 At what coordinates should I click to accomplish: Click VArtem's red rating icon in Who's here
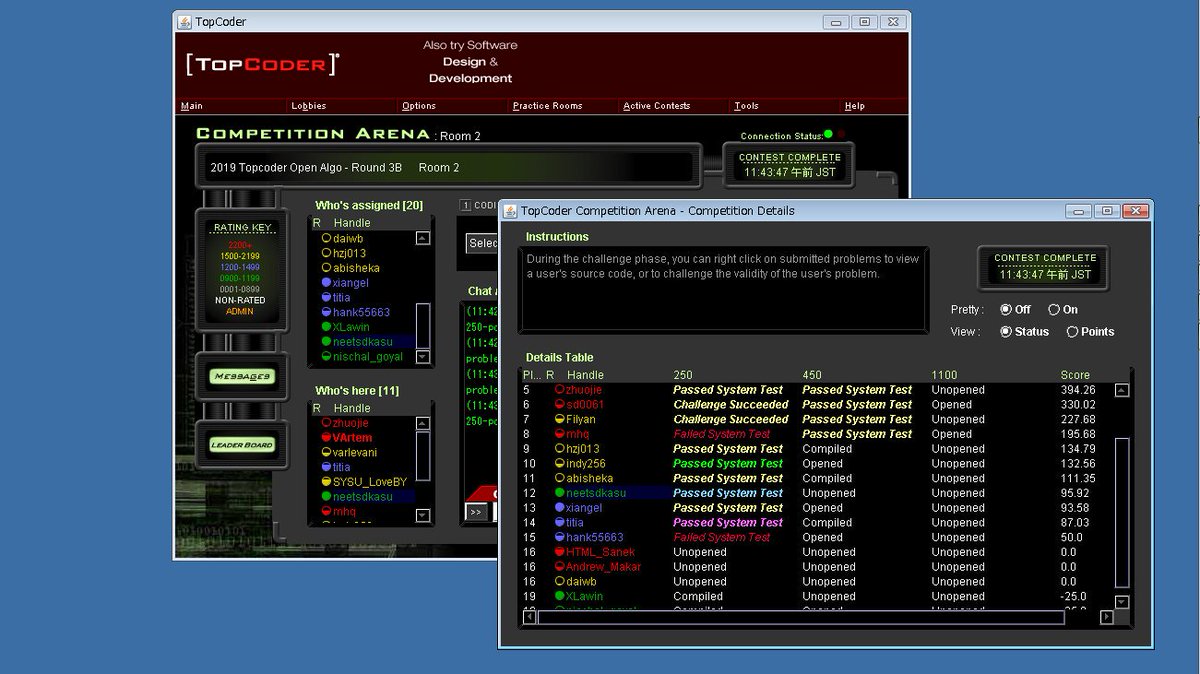click(x=326, y=438)
